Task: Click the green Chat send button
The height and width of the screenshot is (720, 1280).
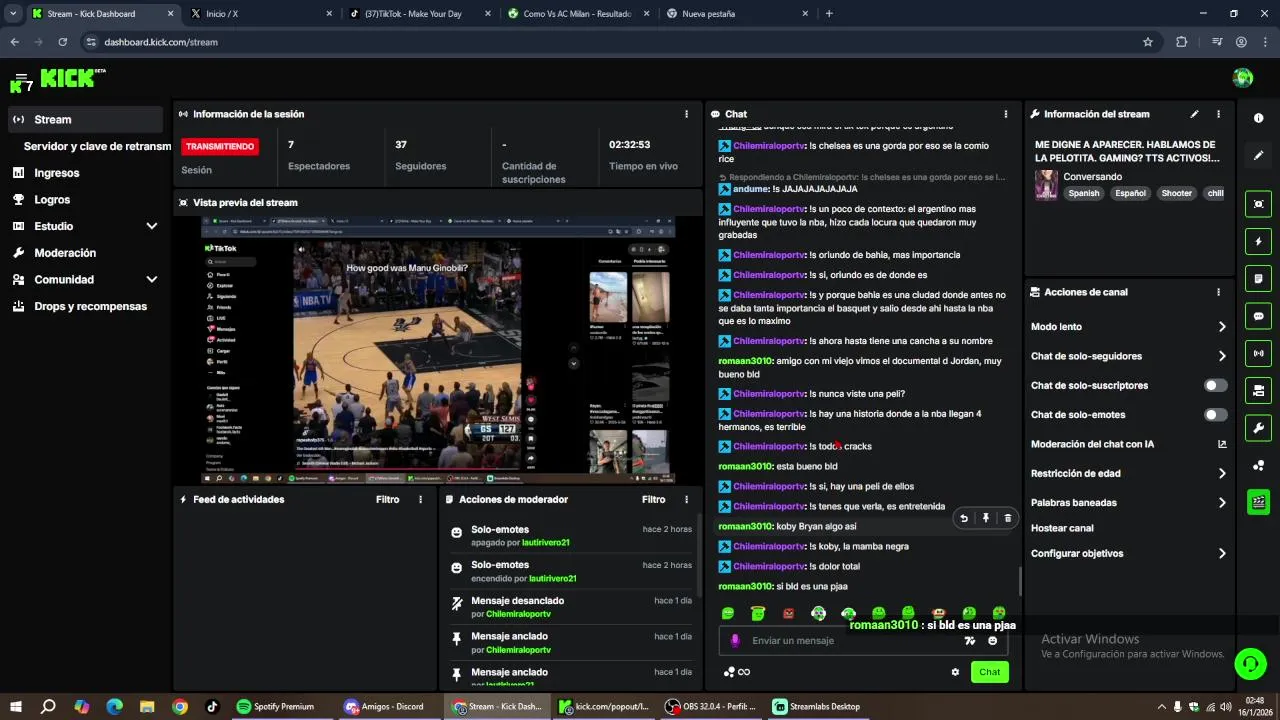Action: point(989,672)
